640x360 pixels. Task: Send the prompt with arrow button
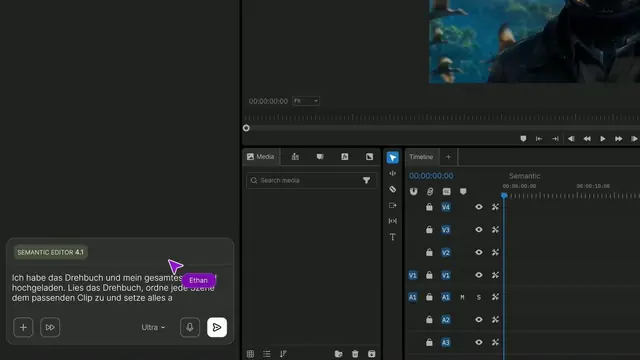[x=217, y=327]
